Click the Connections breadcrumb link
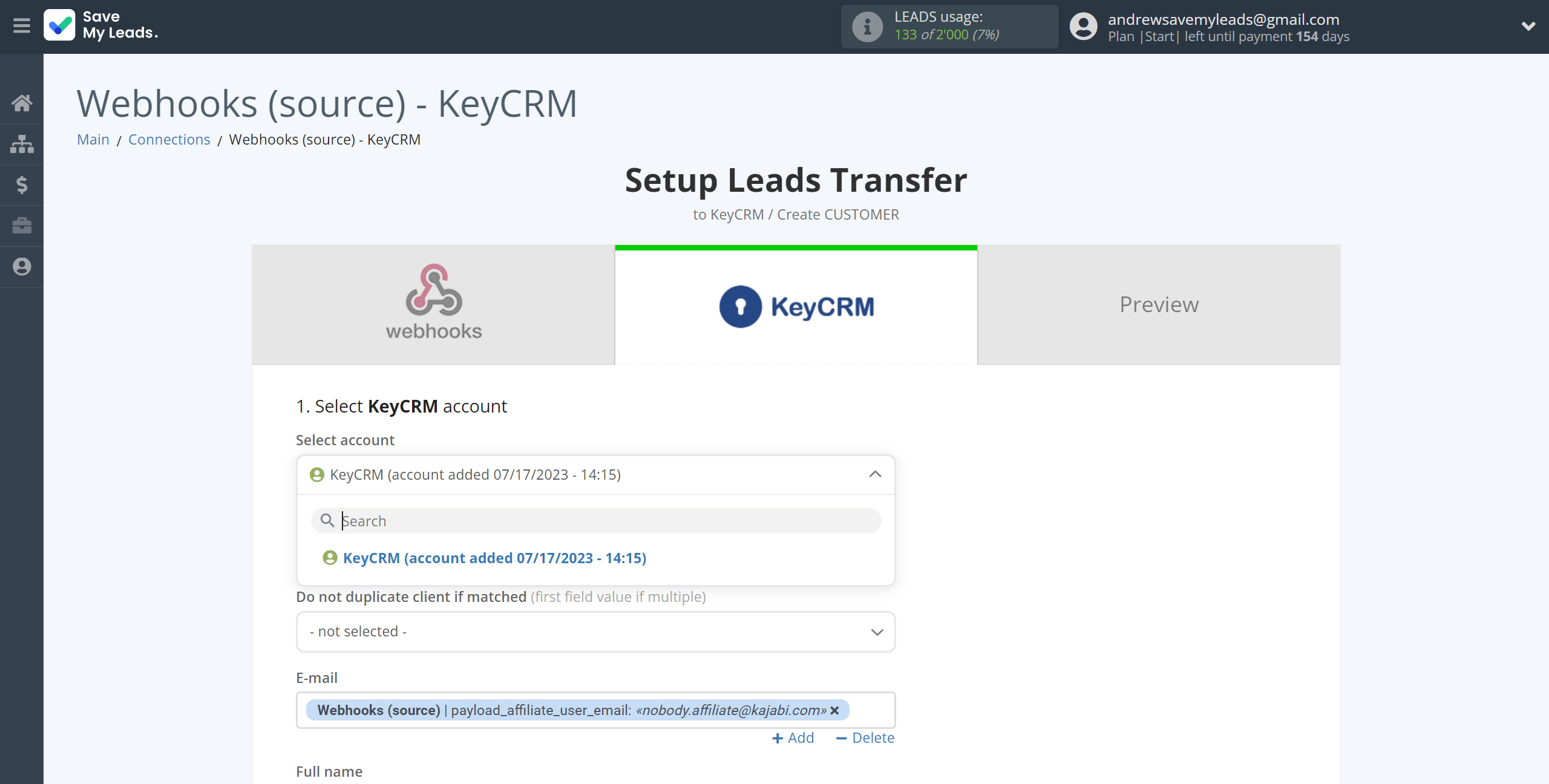 tap(169, 140)
